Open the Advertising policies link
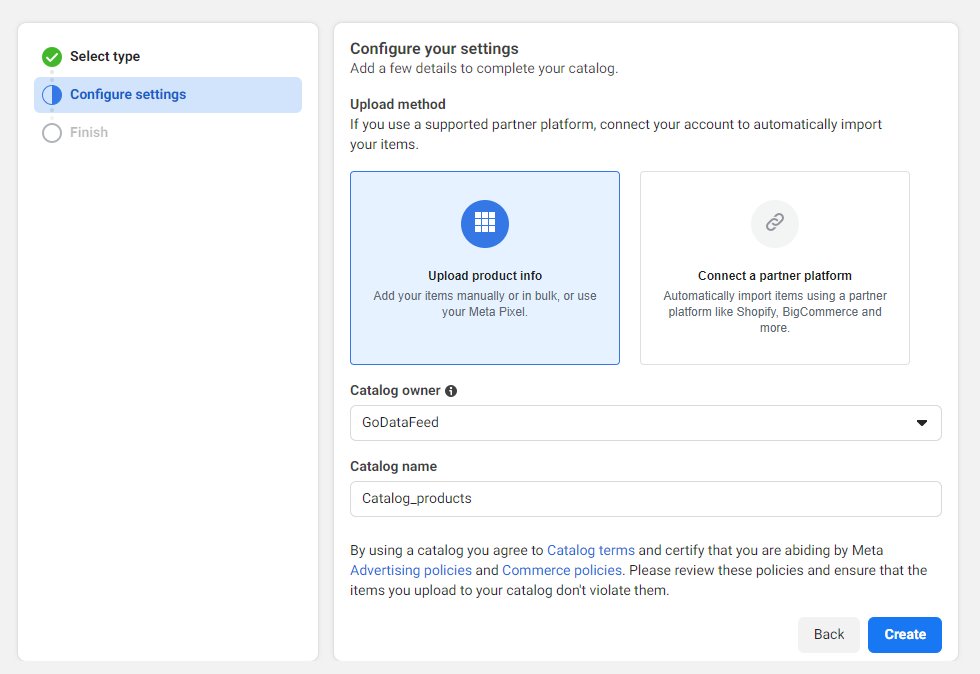 point(411,570)
